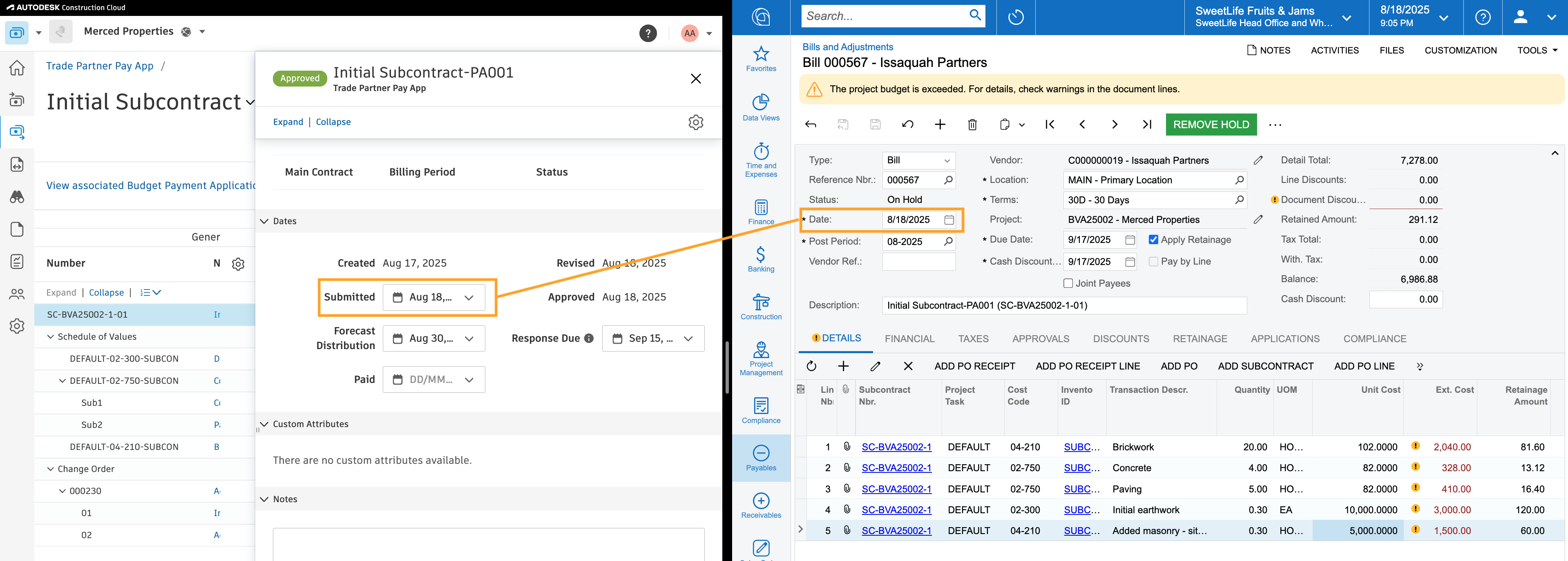Open the Banking workspace
The height and width of the screenshot is (561, 1568).
[761, 258]
